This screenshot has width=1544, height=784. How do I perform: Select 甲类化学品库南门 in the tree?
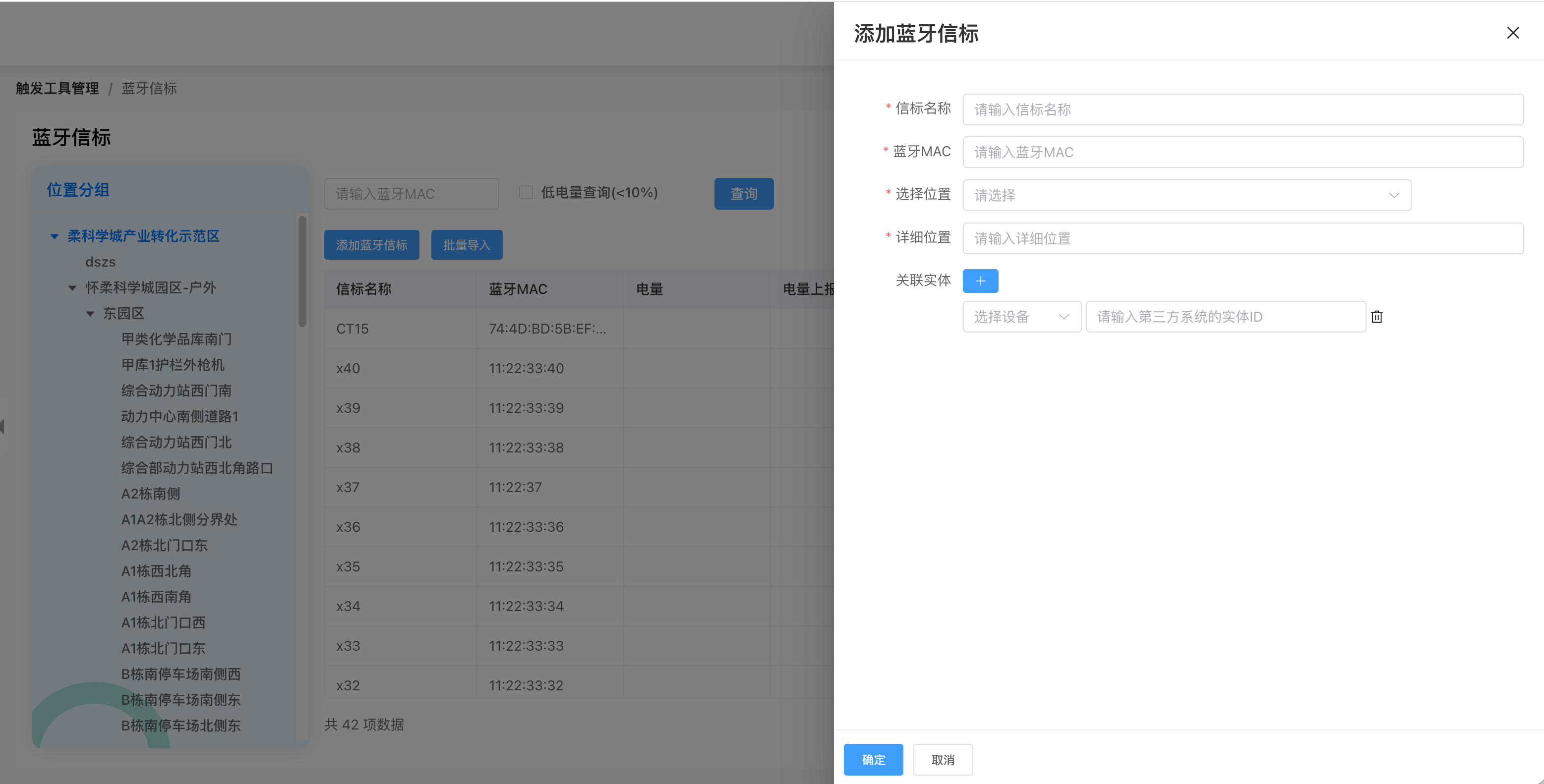pyautogui.click(x=176, y=339)
